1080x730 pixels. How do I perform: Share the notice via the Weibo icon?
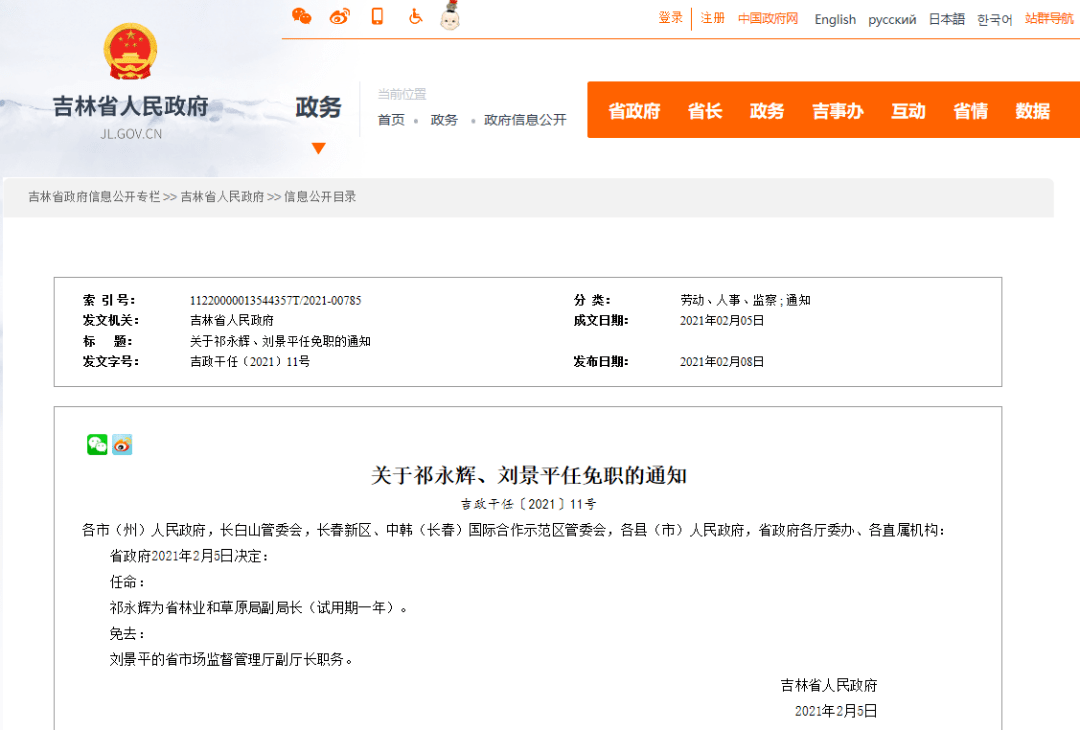point(121,444)
